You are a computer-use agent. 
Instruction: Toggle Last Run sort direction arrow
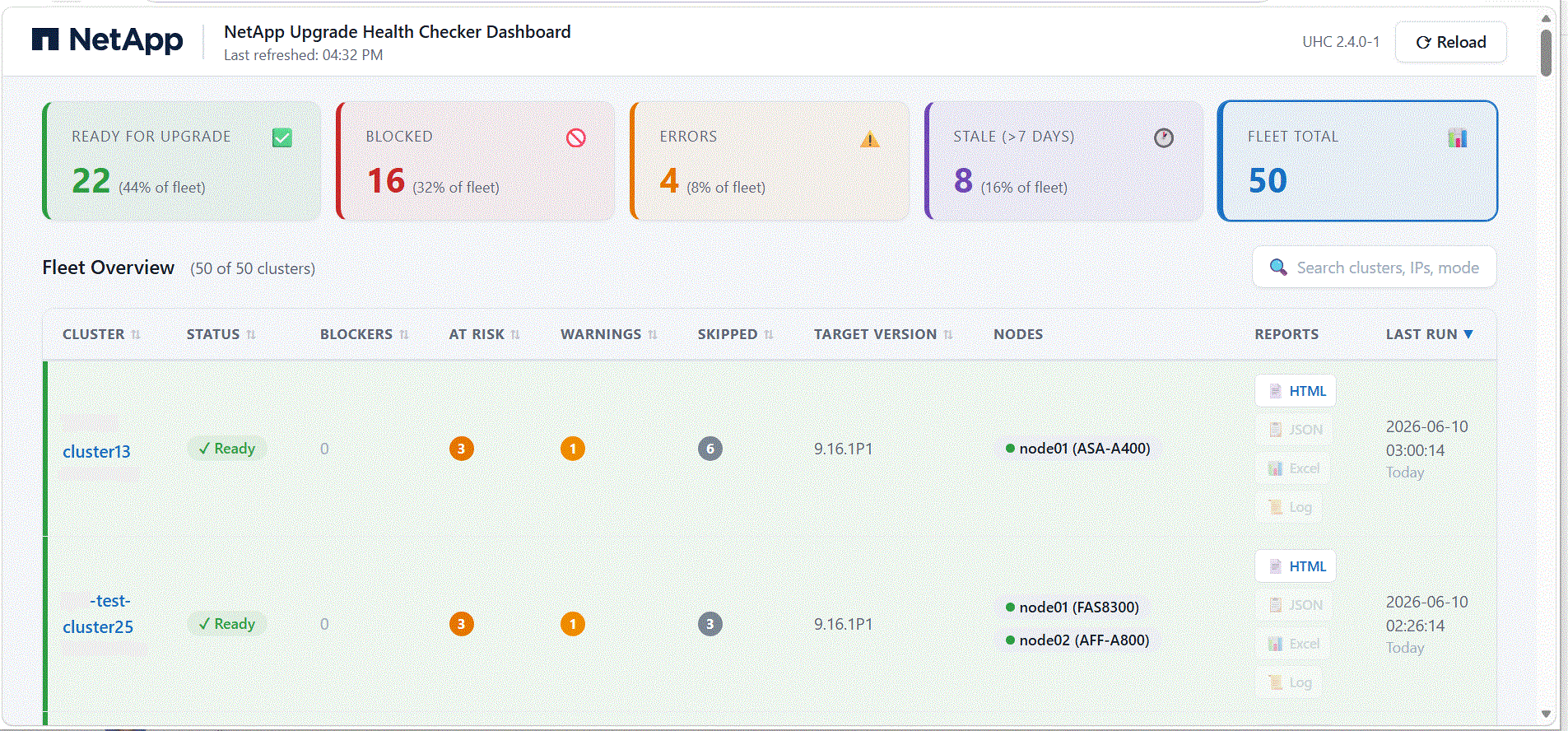click(x=1468, y=334)
